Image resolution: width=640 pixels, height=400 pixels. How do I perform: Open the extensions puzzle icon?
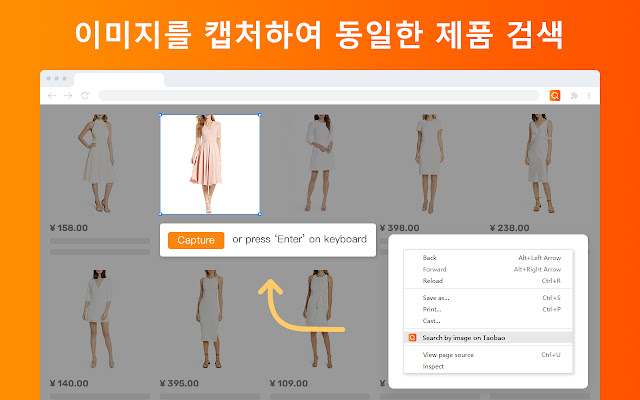coord(574,96)
